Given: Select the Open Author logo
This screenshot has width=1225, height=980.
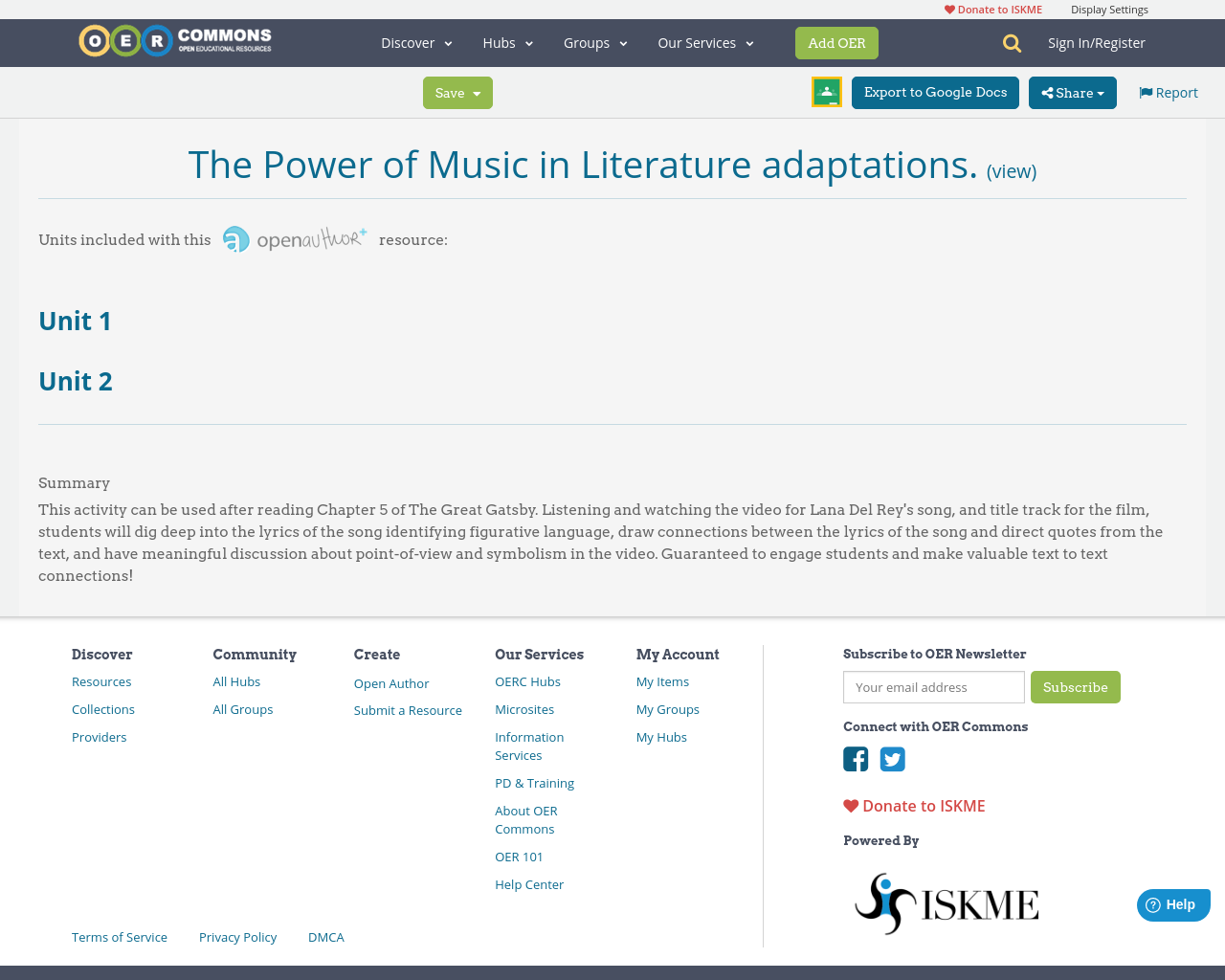Looking at the screenshot, I should (x=293, y=236).
